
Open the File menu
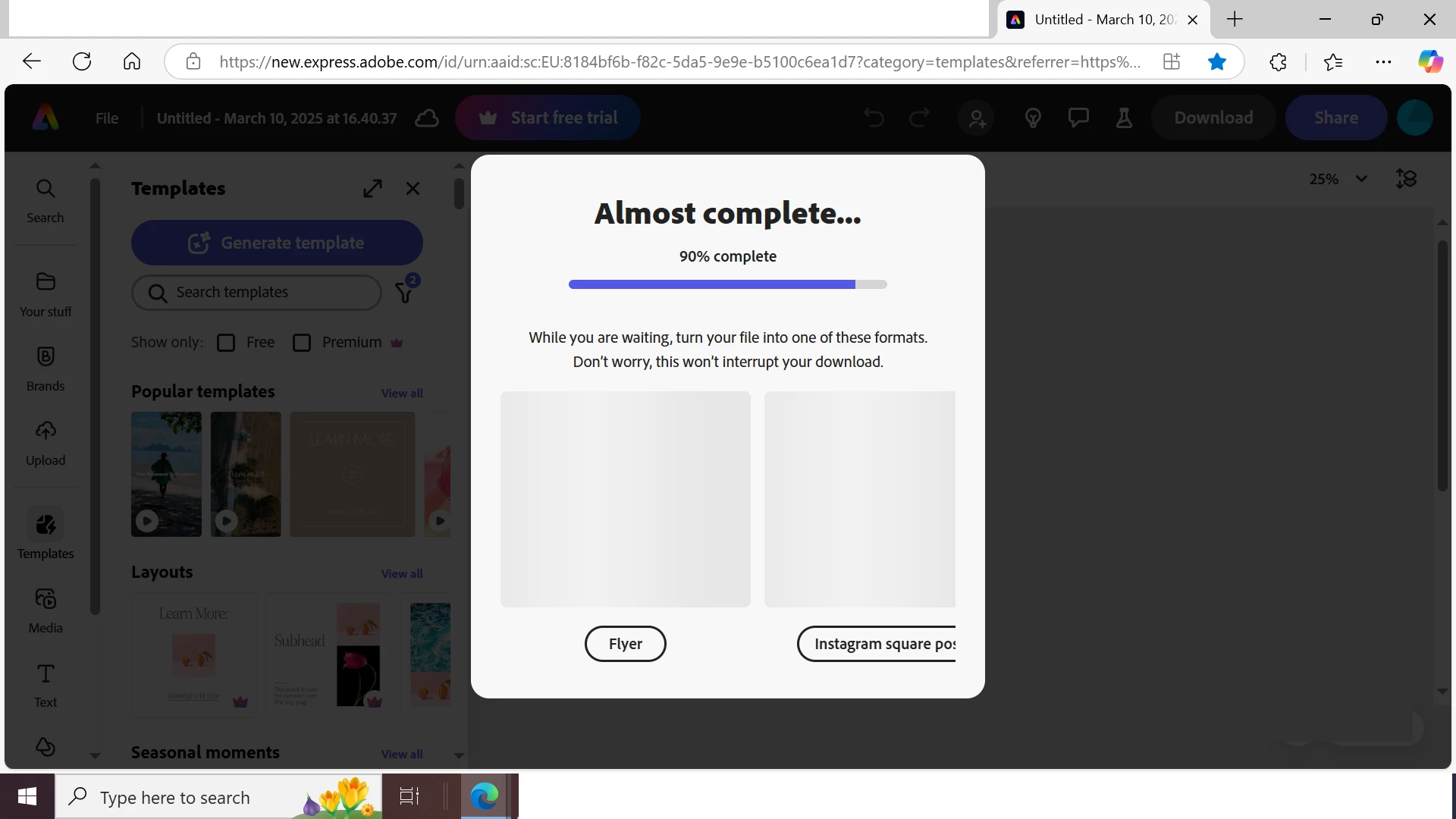click(x=107, y=118)
